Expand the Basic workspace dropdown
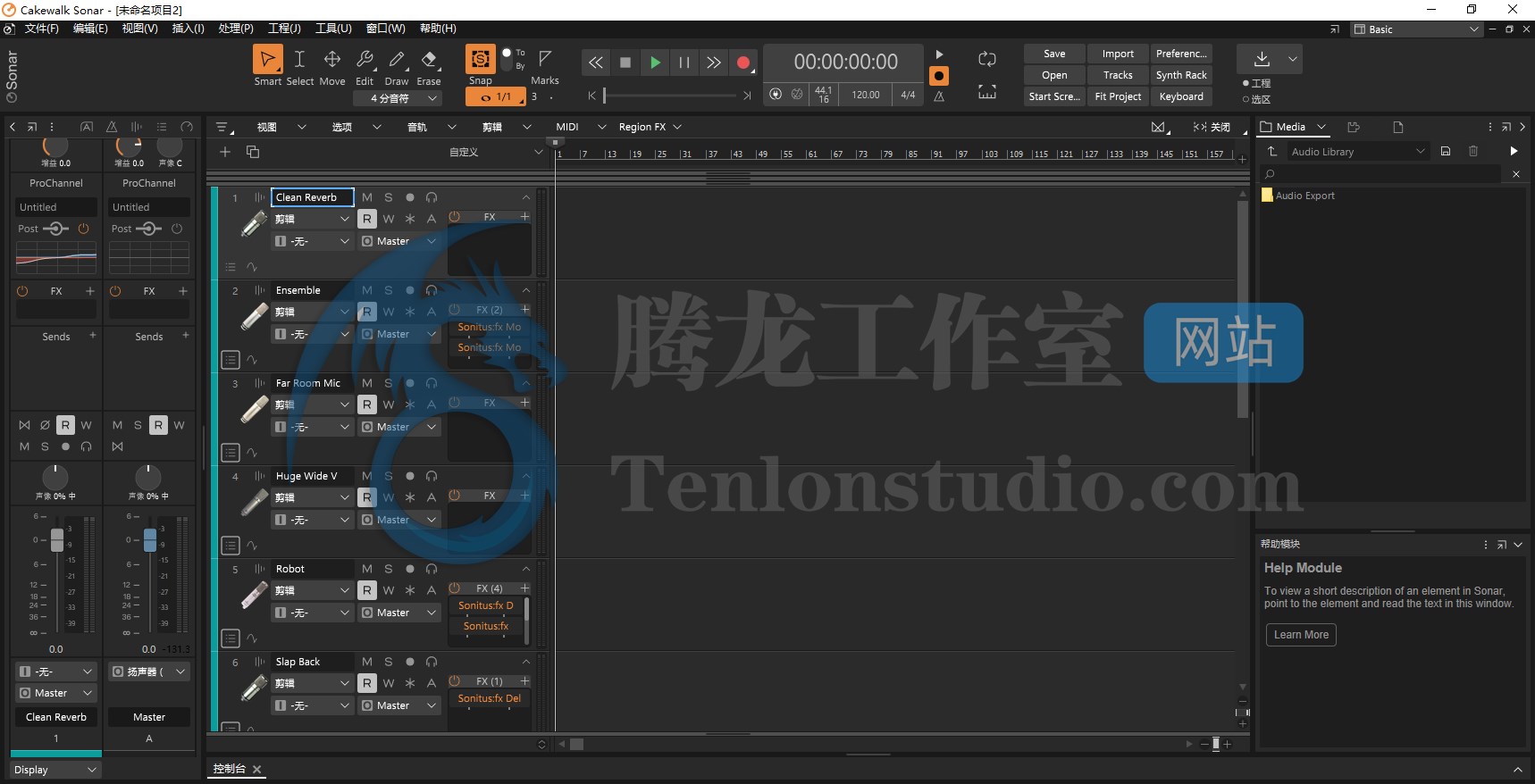The image size is (1535, 784). tap(1417, 29)
